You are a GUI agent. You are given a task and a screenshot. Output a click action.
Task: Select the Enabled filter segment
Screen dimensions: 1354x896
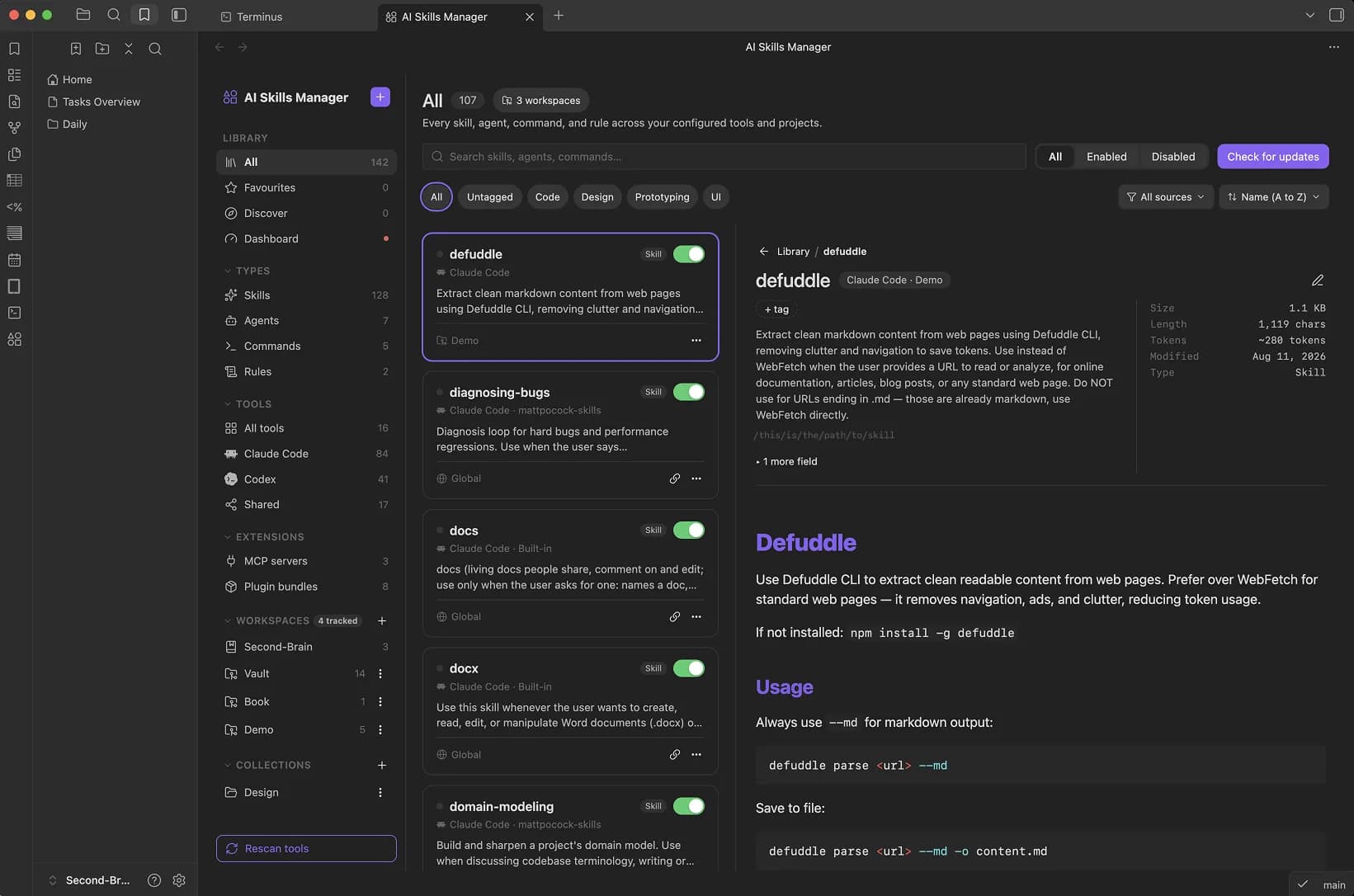(x=1106, y=157)
